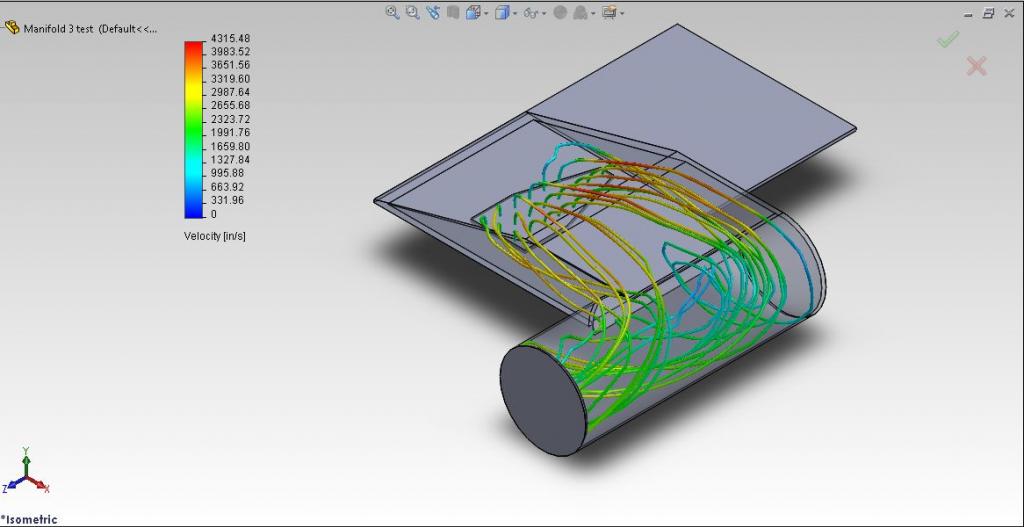Viewport: 1024px width, 527px height.
Task: Click the Apply Scene icon
Action: [579, 12]
